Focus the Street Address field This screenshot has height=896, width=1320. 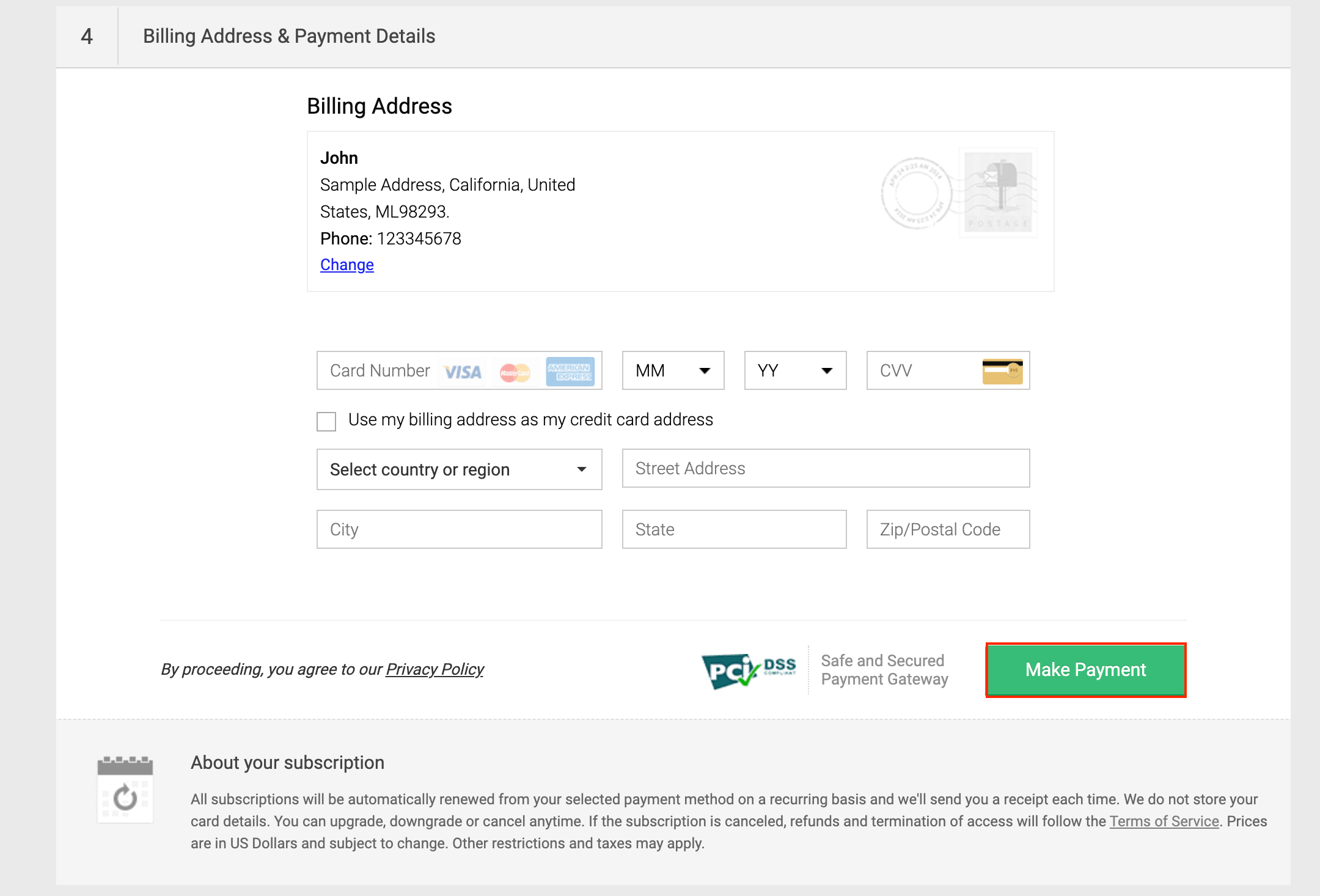click(x=825, y=468)
